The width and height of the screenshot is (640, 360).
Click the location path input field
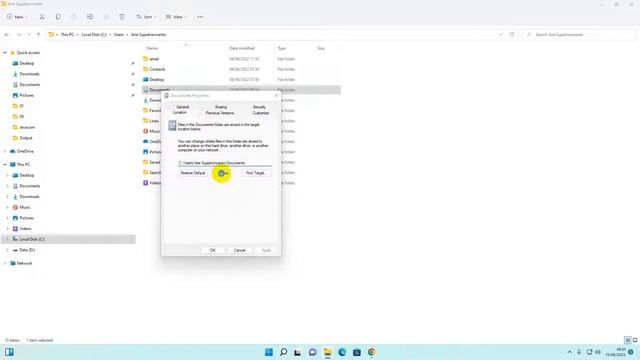(224, 163)
